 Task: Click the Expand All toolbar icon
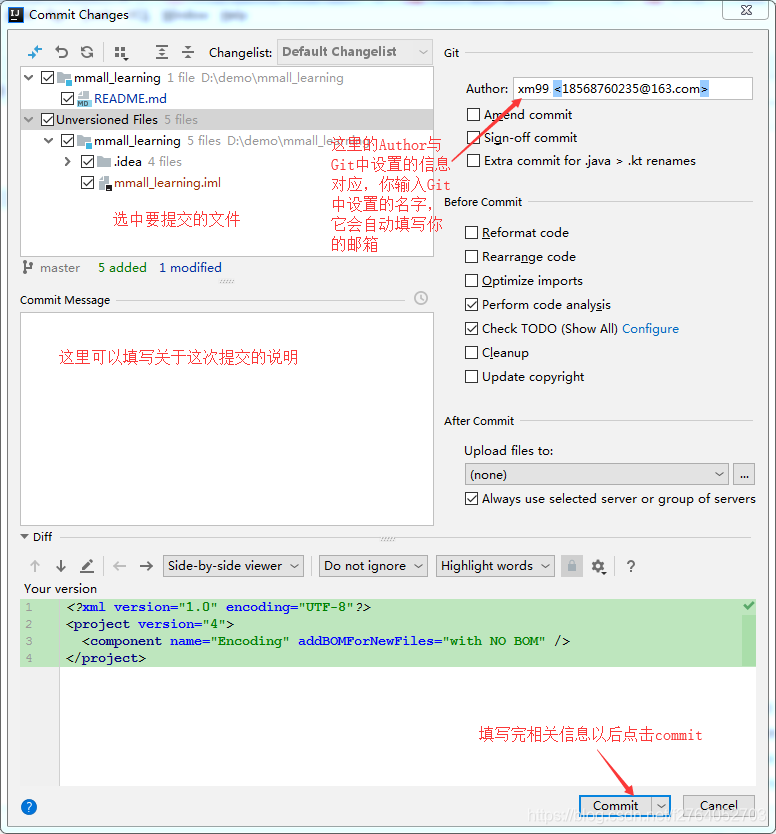pos(162,52)
